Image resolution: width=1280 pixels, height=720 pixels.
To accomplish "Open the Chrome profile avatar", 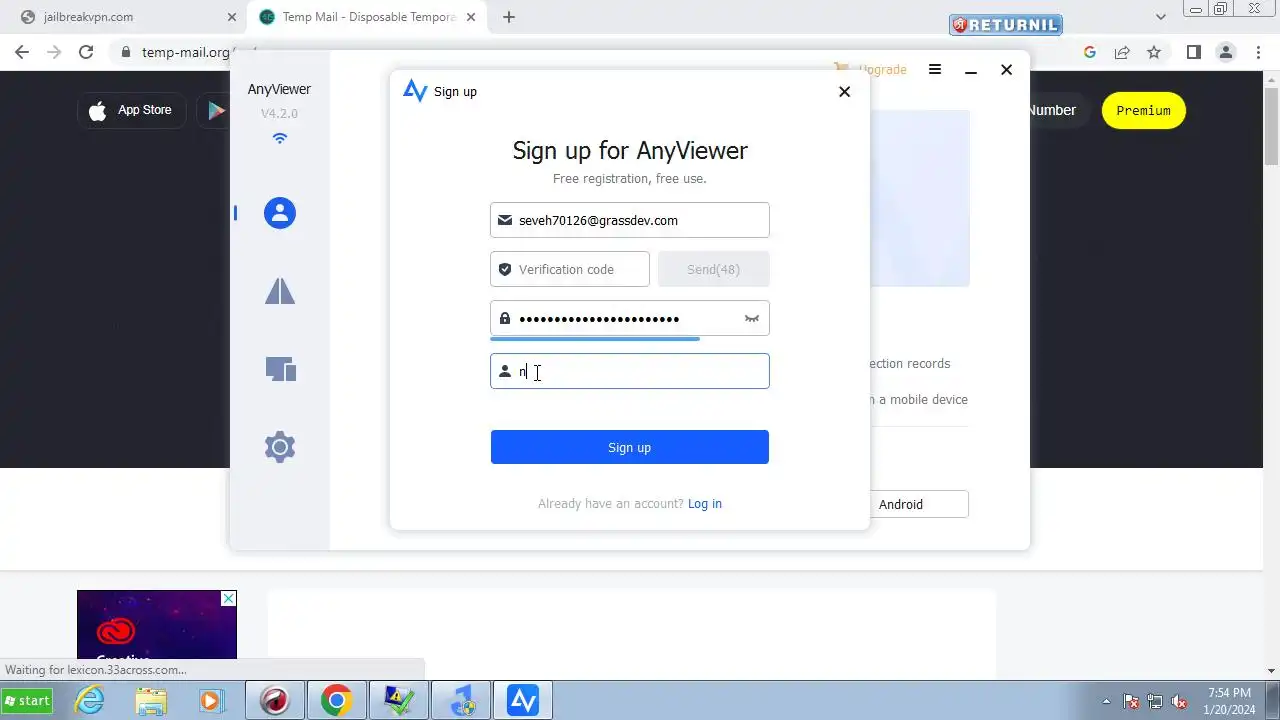I will [1225, 52].
